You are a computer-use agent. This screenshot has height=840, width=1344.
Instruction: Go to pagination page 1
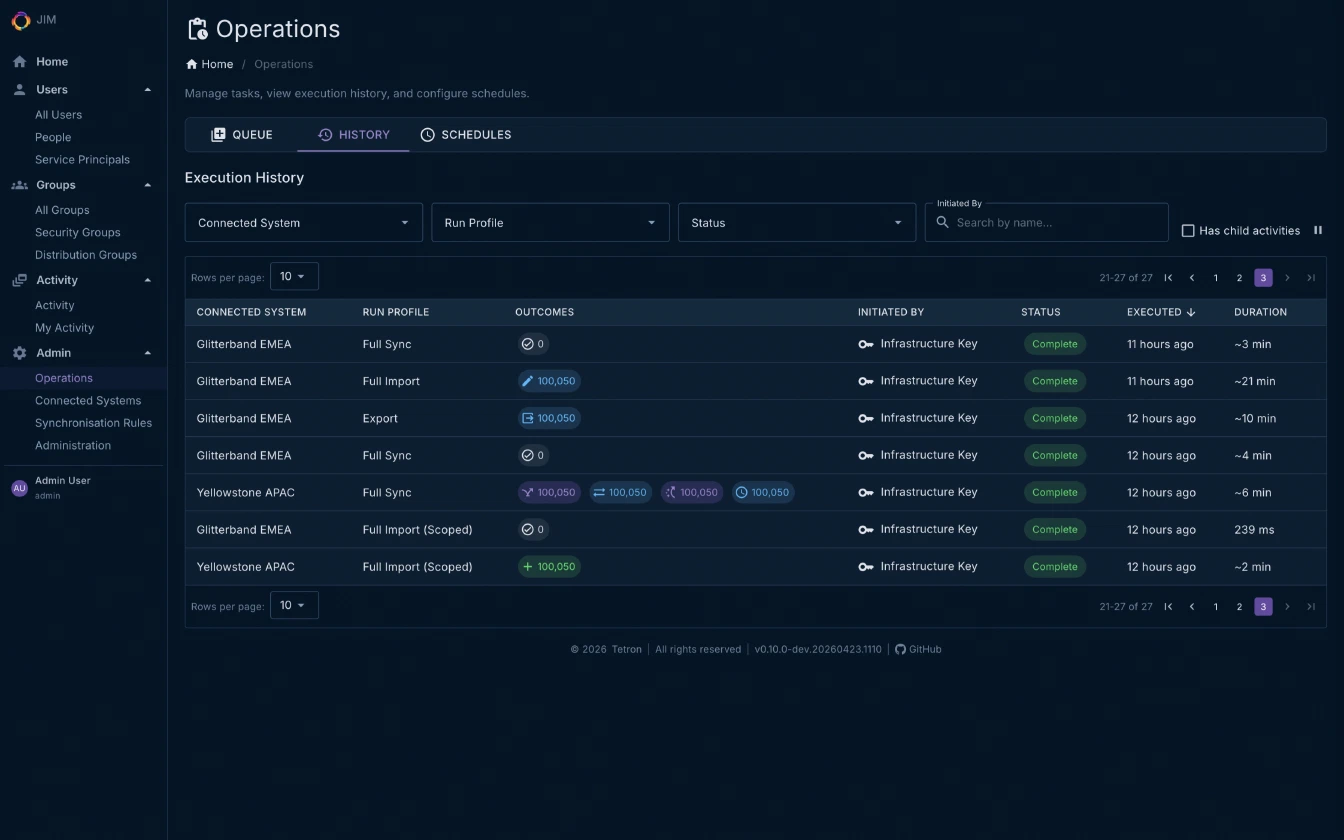pos(1215,277)
